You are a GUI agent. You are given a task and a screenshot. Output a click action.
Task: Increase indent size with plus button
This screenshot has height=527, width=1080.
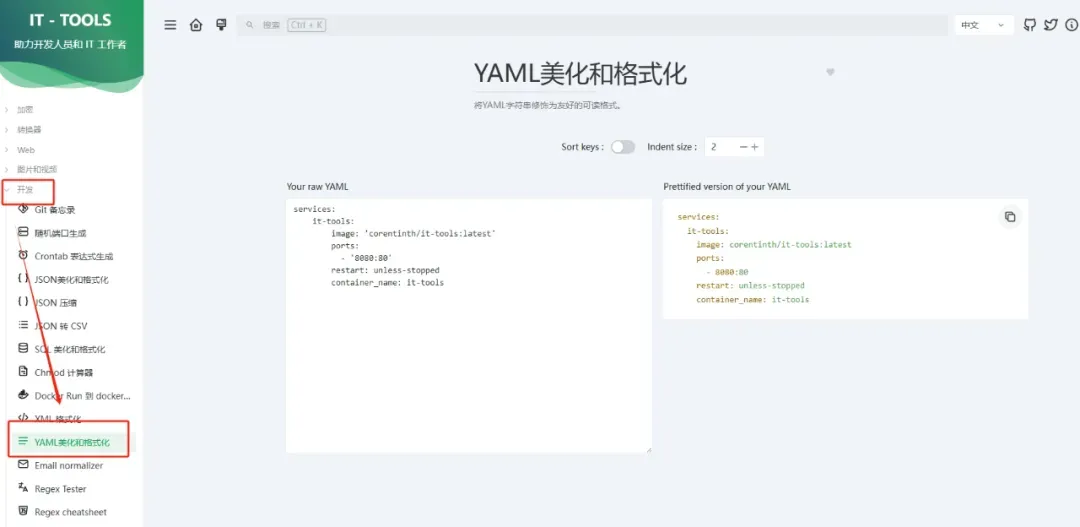coord(754,147)
